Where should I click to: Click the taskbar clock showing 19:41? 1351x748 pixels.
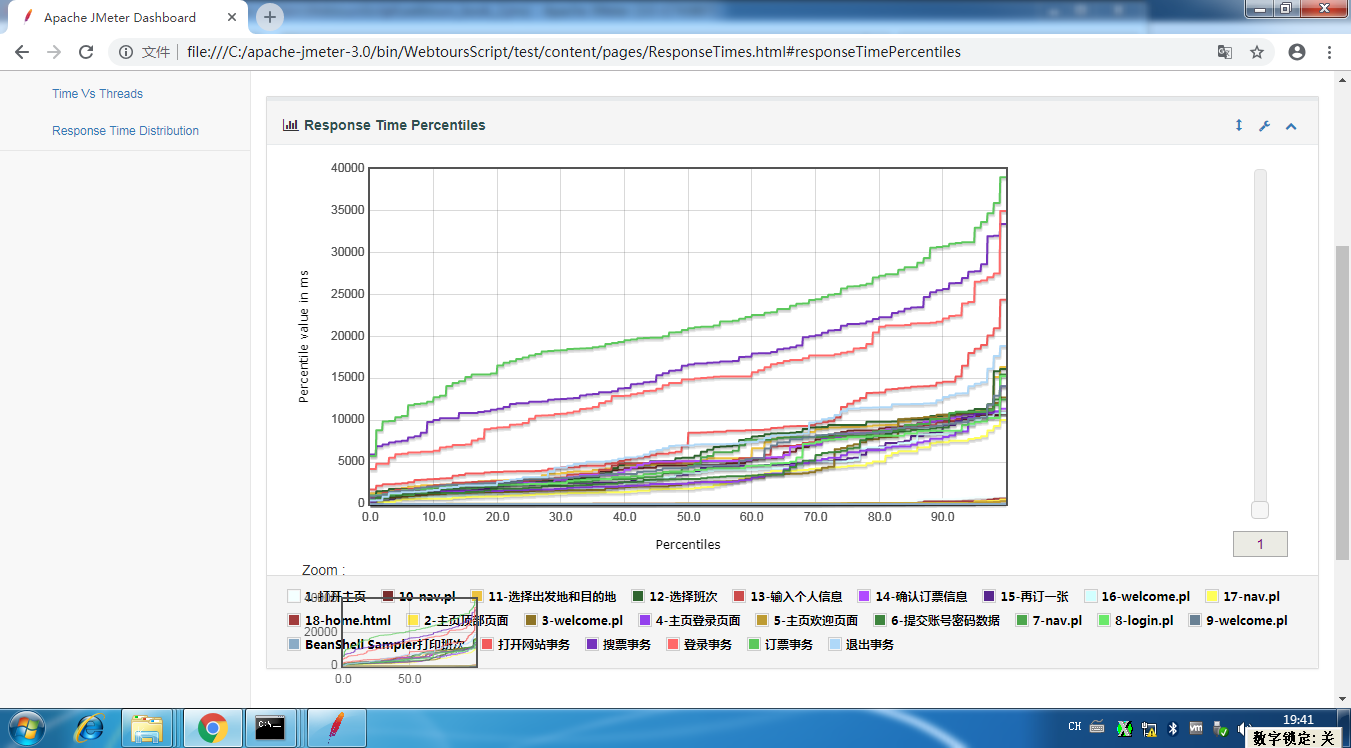pyautogui.click(x=1298, y=720)
